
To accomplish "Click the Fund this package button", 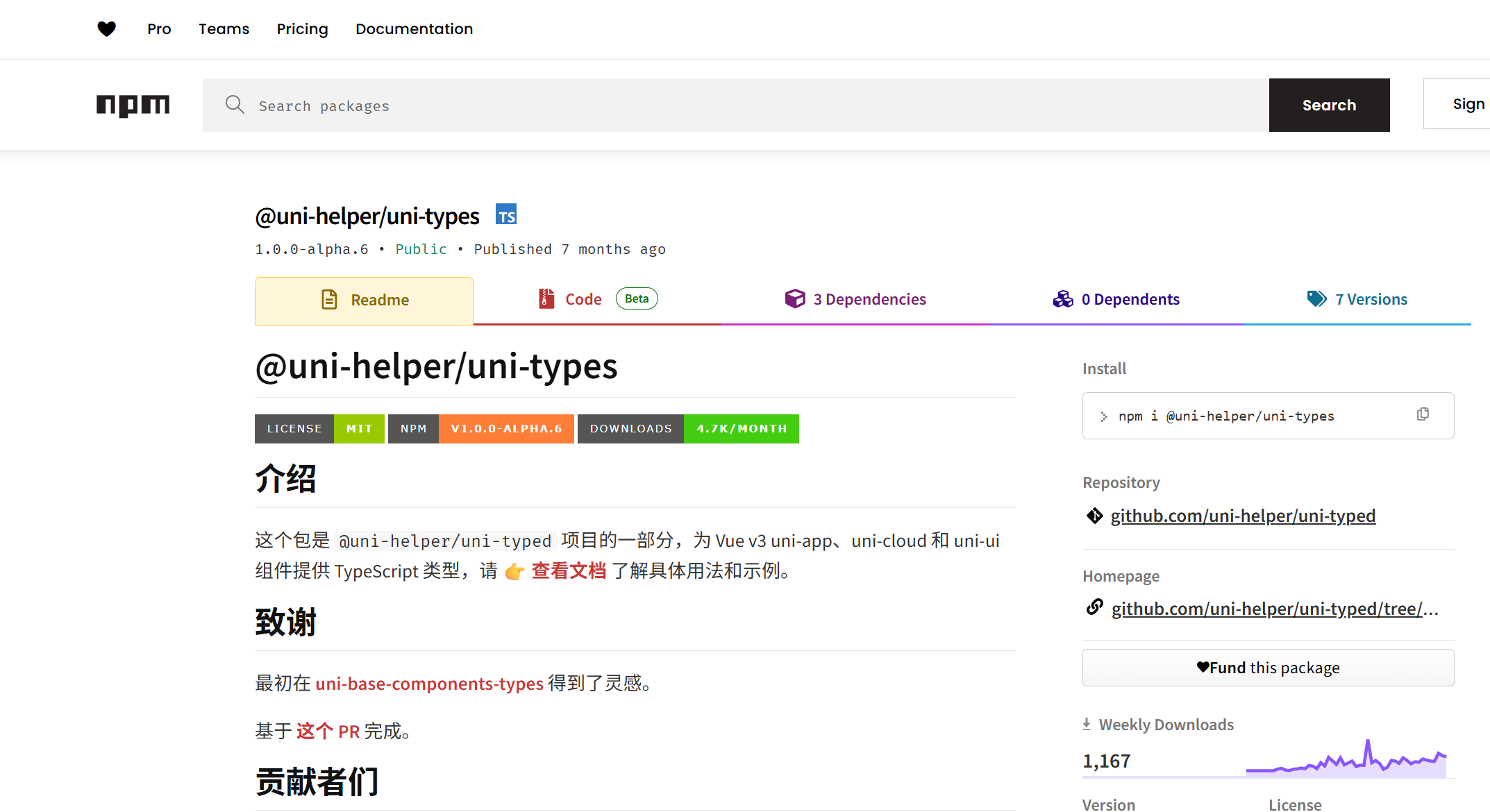I will click(1268, 668).
